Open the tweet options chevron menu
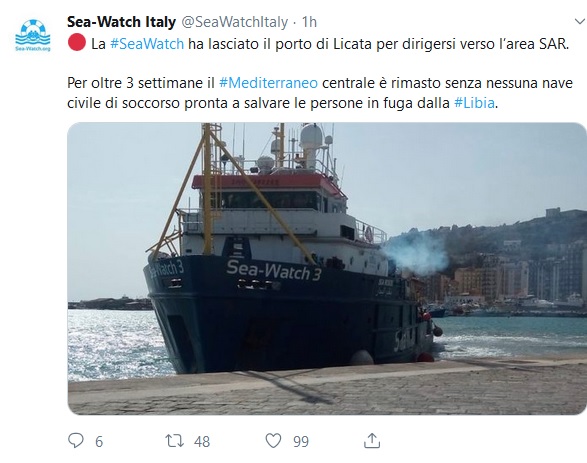This screenshot has height=463, width=587. (x=580, y=22)
